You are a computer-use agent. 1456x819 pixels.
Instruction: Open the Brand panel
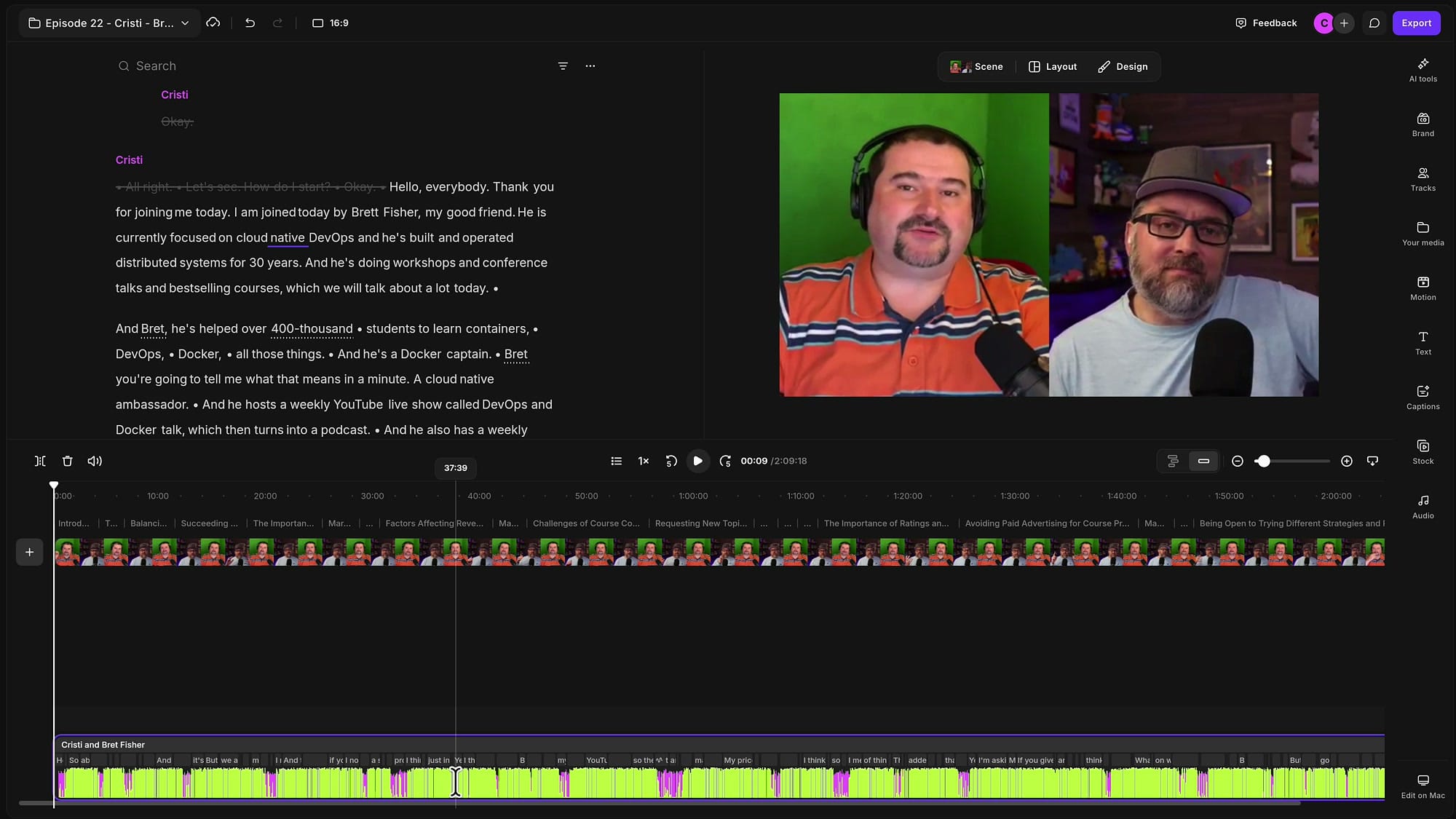coord(1423,124)
